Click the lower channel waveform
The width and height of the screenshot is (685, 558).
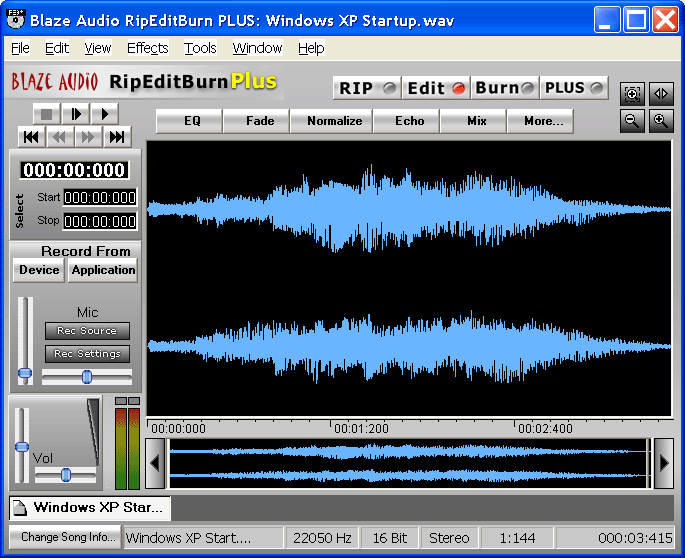coord(409,346)
